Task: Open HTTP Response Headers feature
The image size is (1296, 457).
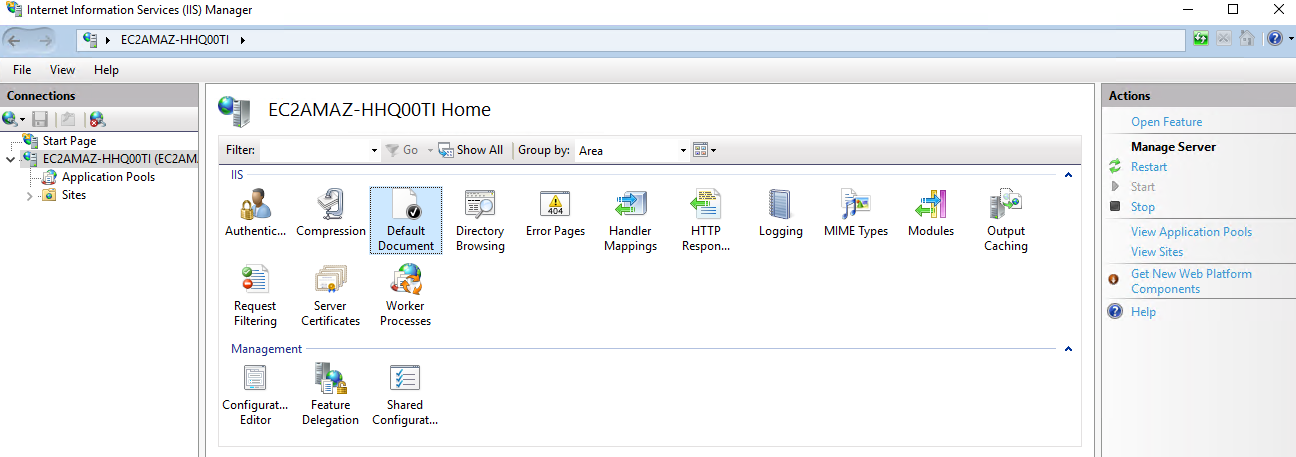Action: 706,220
